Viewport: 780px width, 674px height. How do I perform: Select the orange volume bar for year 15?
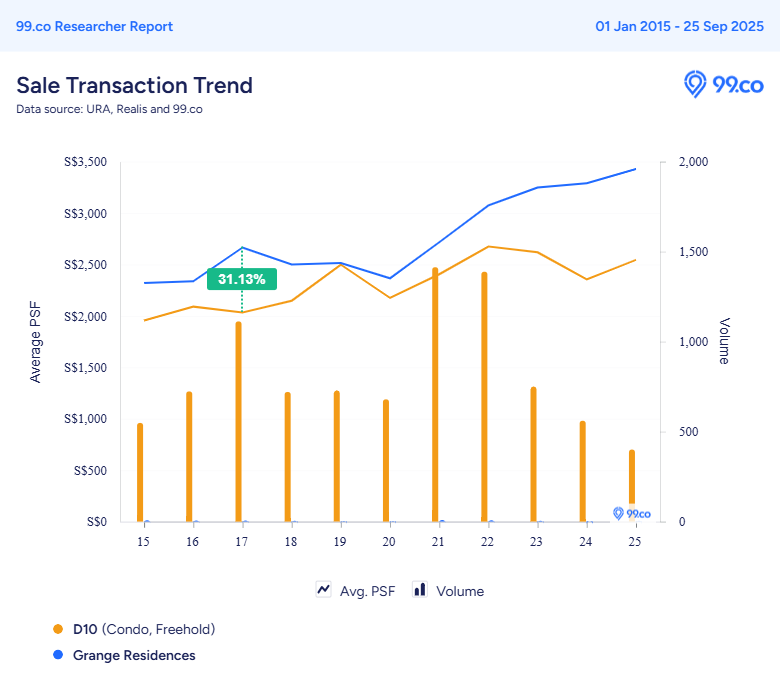point(140,472)
